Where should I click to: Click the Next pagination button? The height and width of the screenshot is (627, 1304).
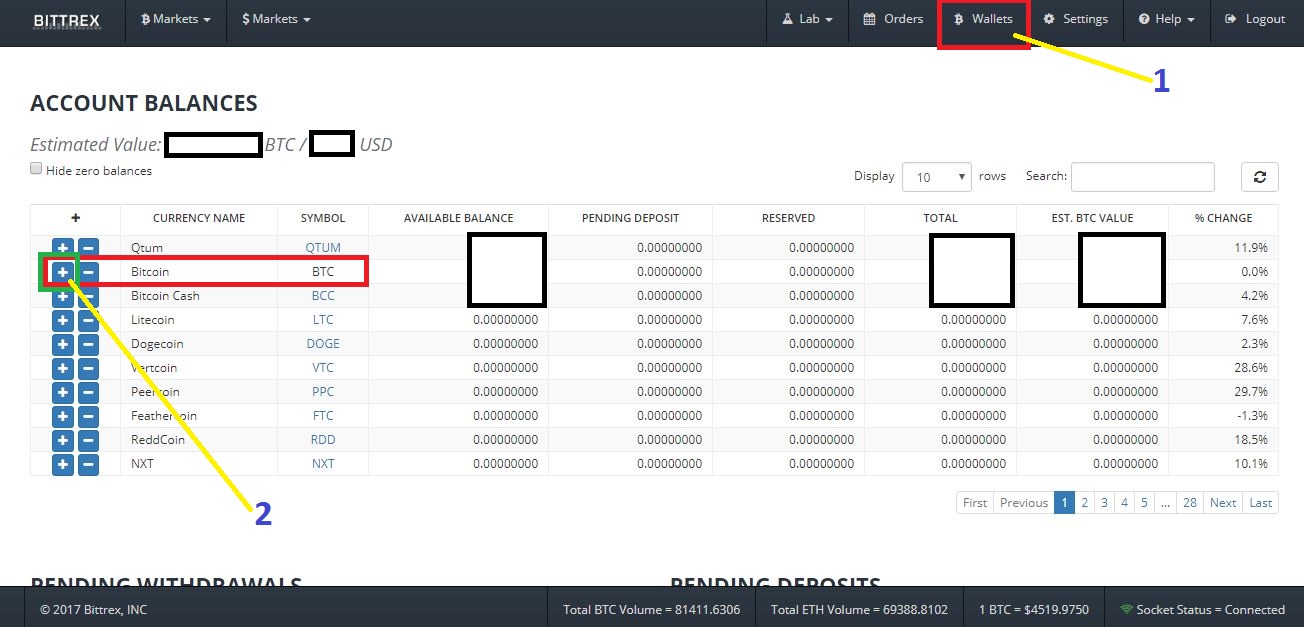point(1223,503)
